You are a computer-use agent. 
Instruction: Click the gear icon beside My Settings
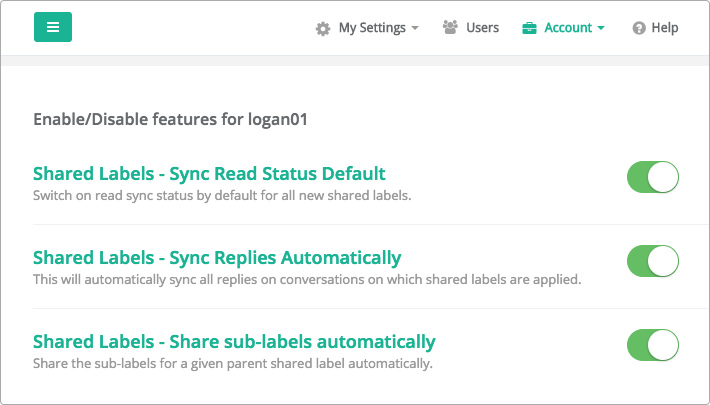point(323,29)
